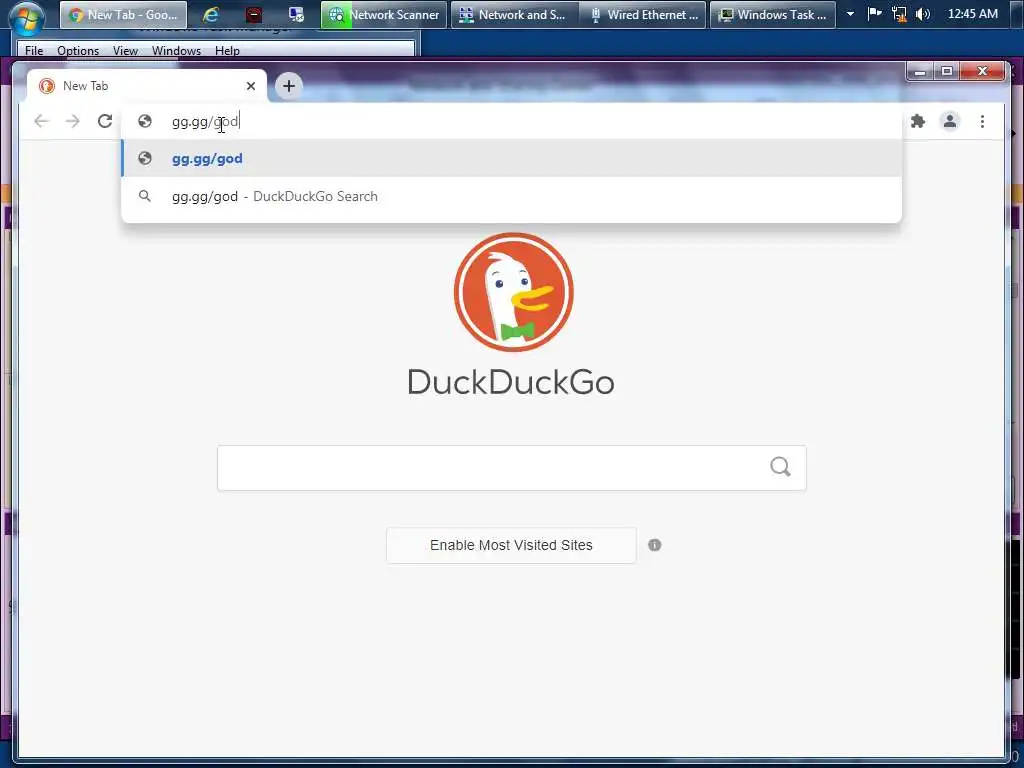Switch to Network and Sharing taskbar window
The width and height of the screenshot is (1024, 768).
click(514, 14)
